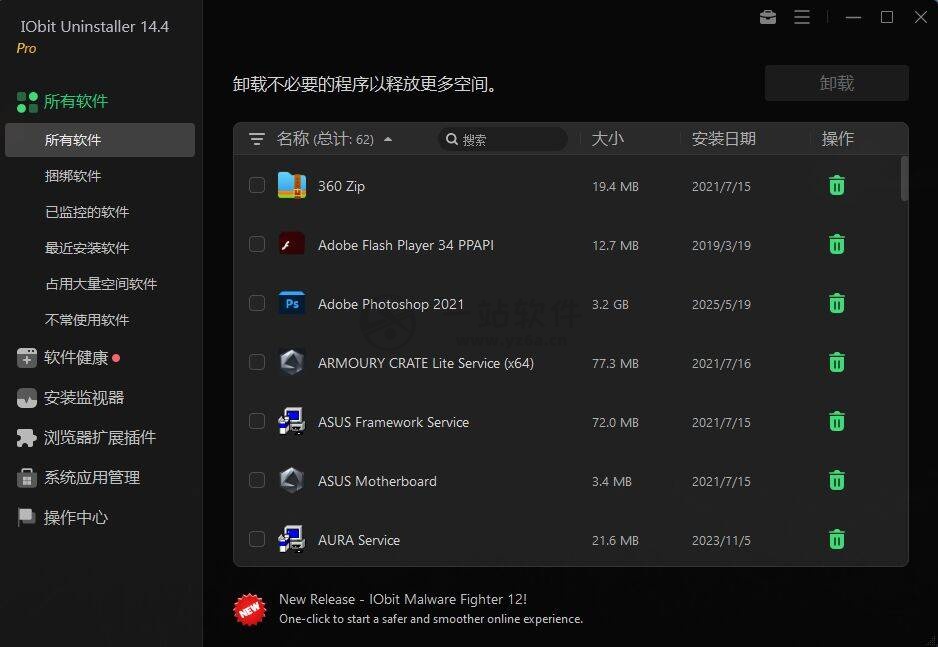
Task: Select the Adobe Photoshop 2021 name text
Action: click(391, 304)
